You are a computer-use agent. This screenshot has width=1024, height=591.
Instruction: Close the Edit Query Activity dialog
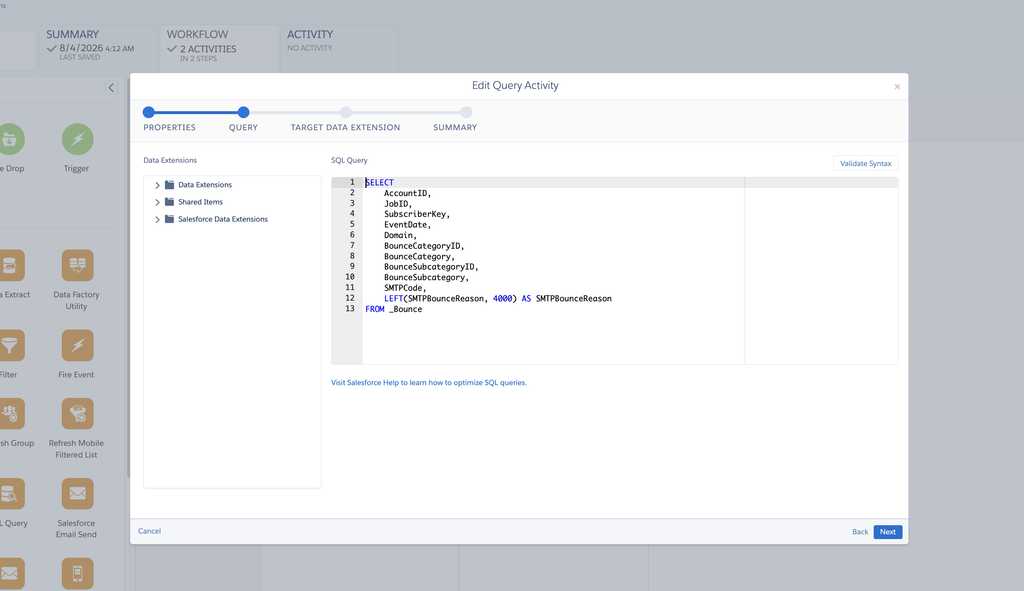(x=897, y=86)
